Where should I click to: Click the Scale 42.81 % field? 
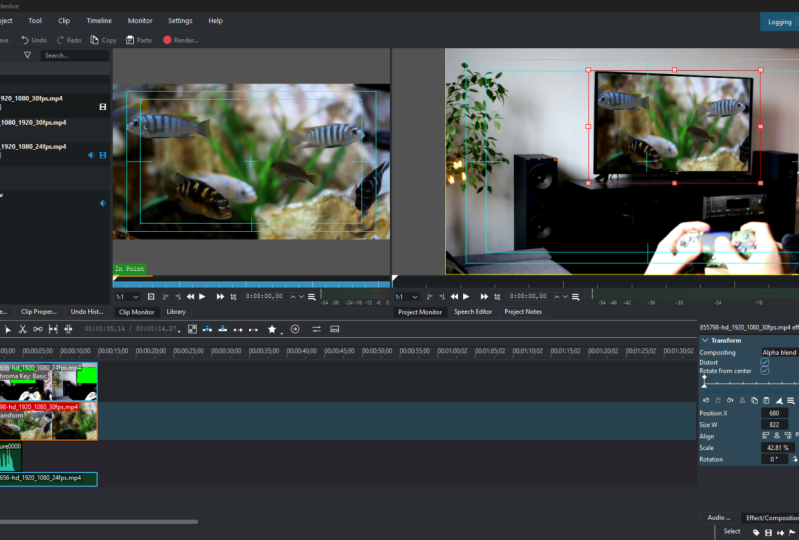[x=778, y=448]
